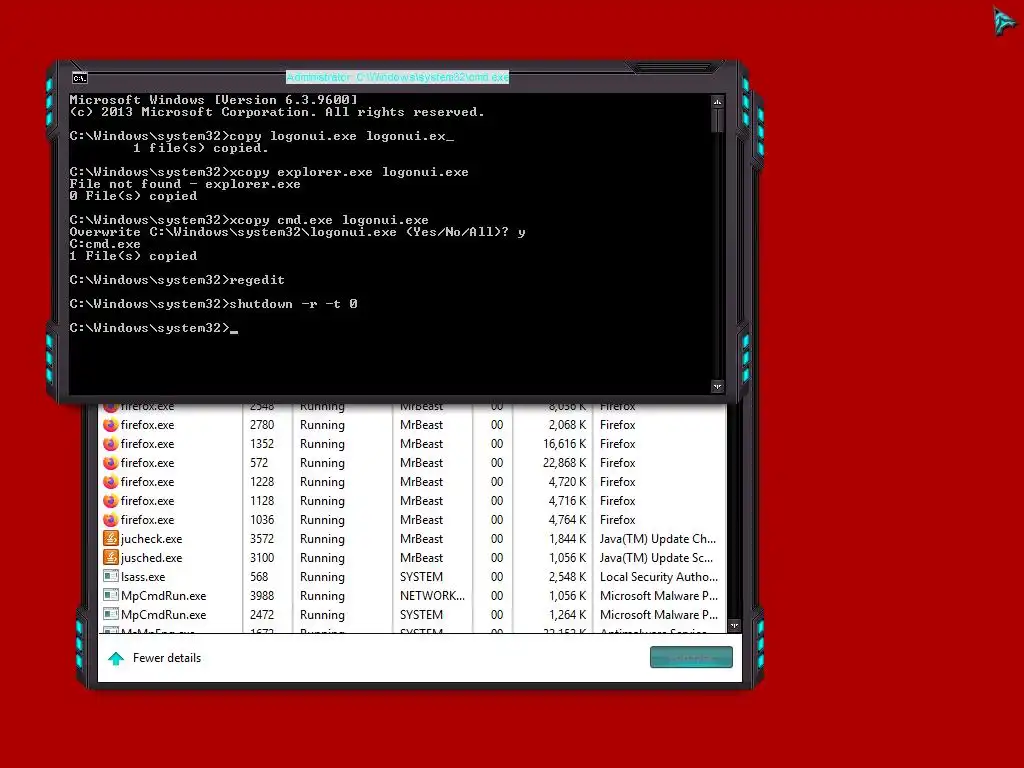Click Running status in jucheck.exe row

322,539
